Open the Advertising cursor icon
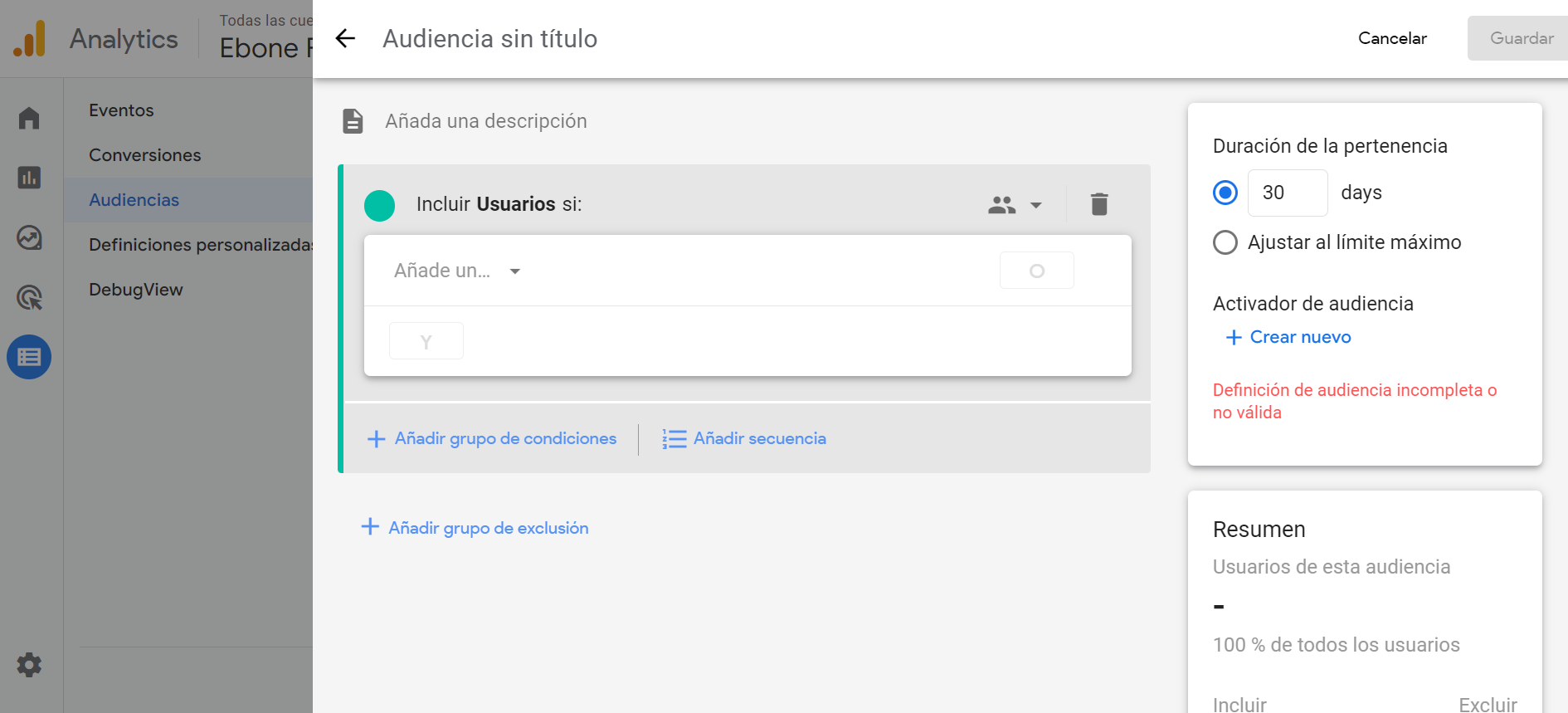This screenshot has width=1568, height=713. (x=29, y=297)
